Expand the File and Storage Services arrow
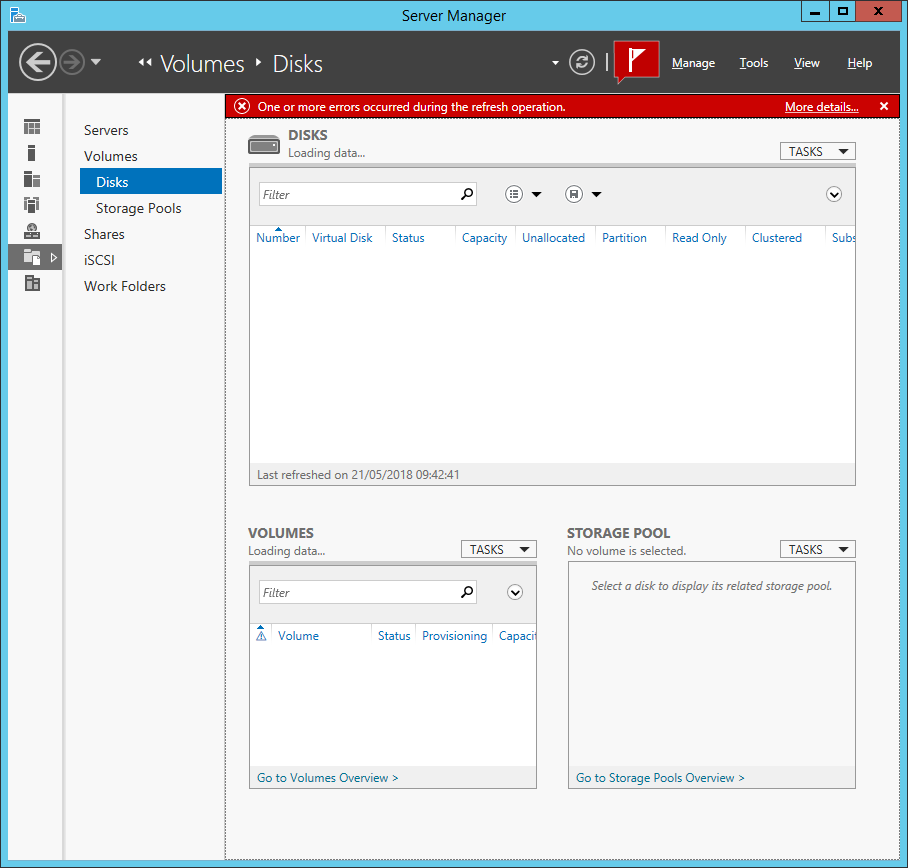 pos(53,257)
